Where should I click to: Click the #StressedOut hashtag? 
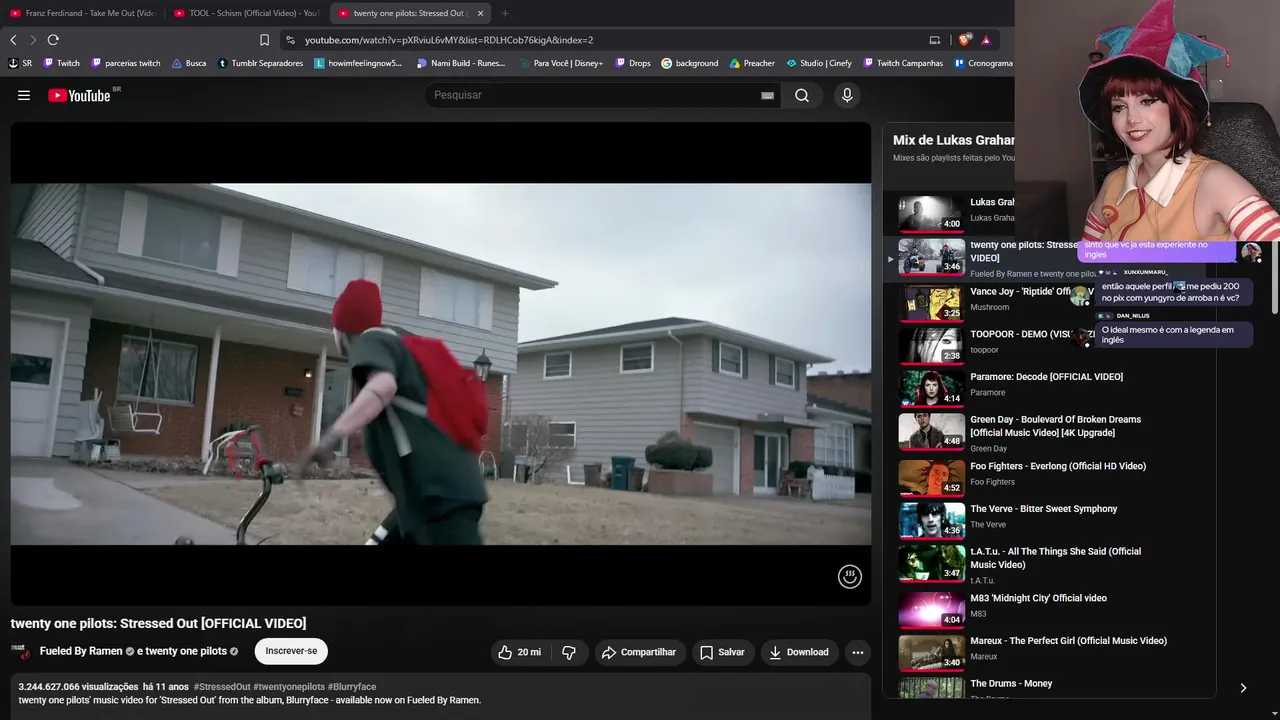[x=222, y=687]
